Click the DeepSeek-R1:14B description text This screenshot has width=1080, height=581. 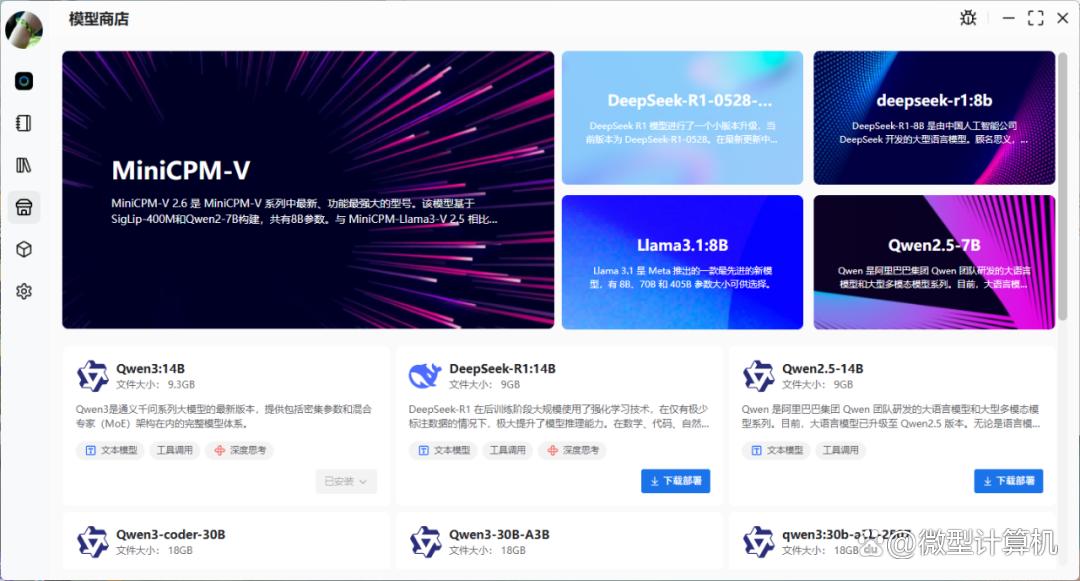click(x=559, y=416)
